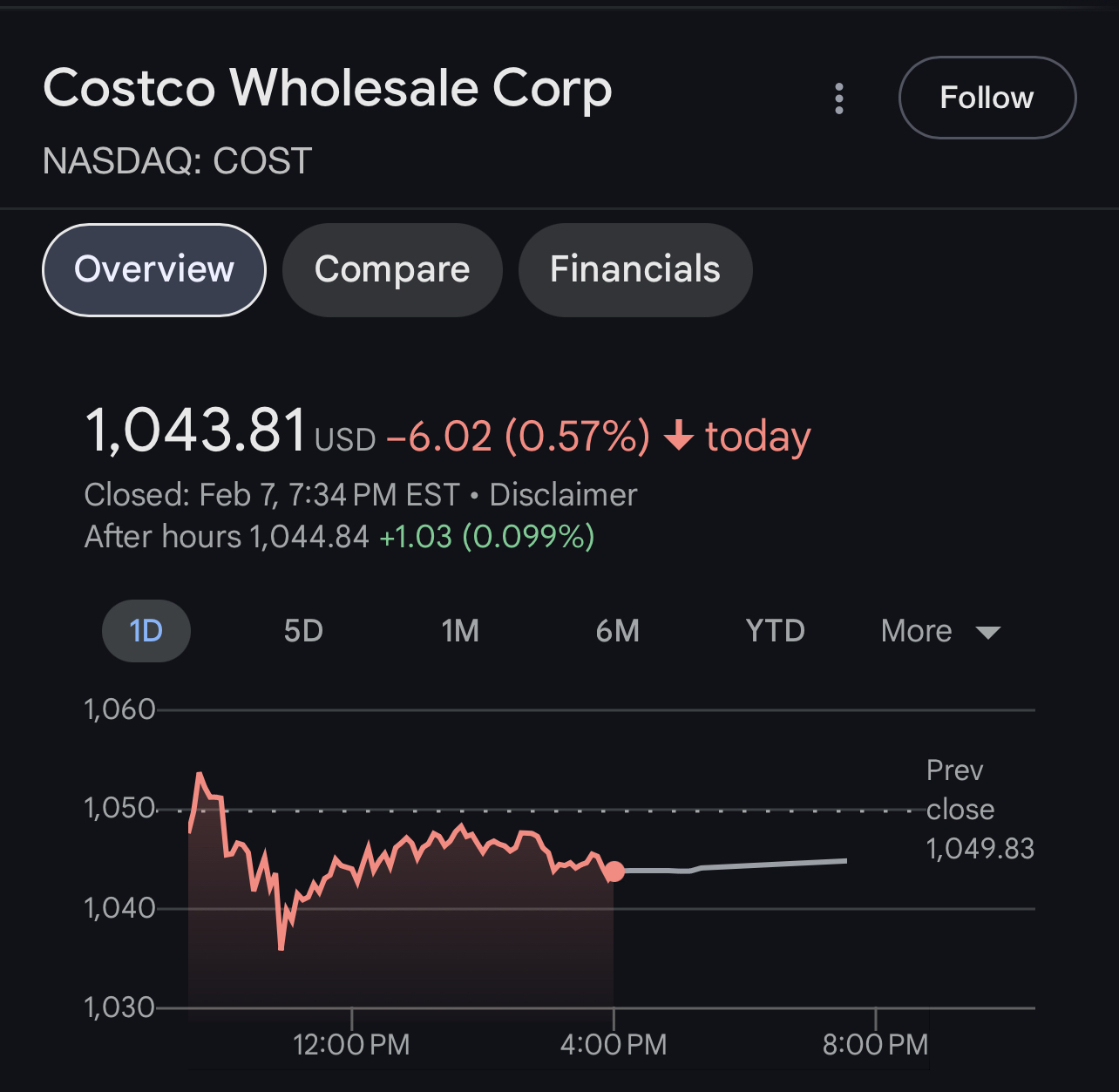Click the red down arrow beside today
1119x1092 pixels.
coord(679,436)
